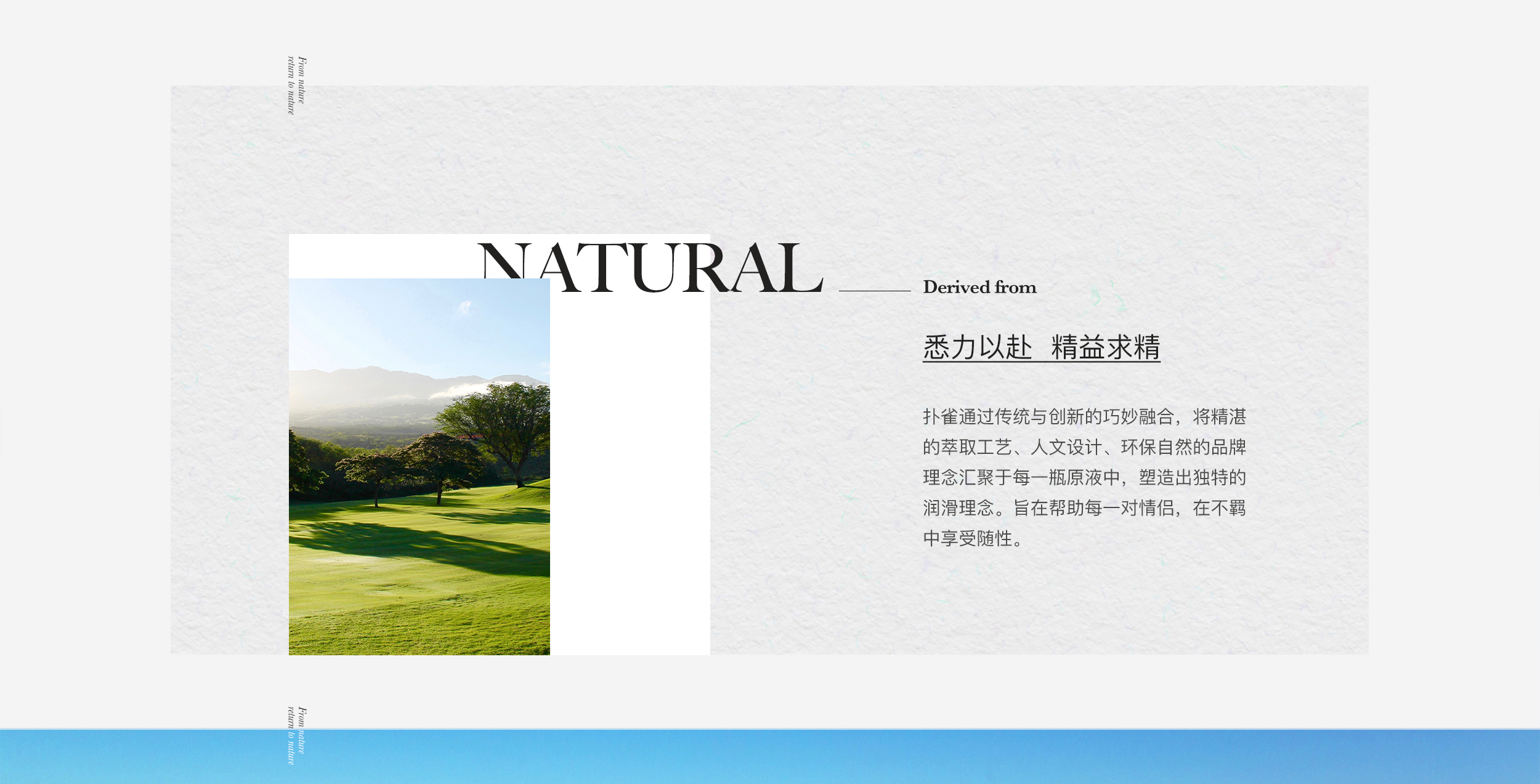The image size is (1540, 784).
Task: Click the small white cloud in photo sky
Action: pos(465,306)
